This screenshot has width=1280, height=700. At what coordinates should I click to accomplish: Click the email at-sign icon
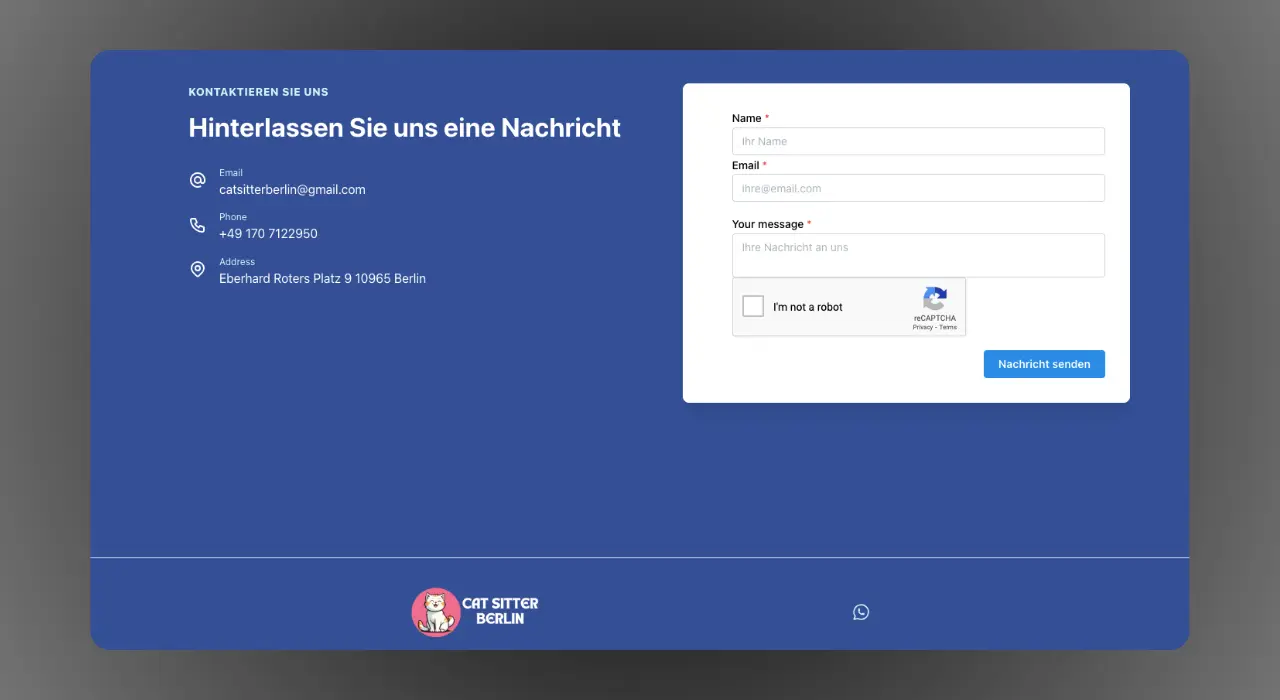(198, 180)
